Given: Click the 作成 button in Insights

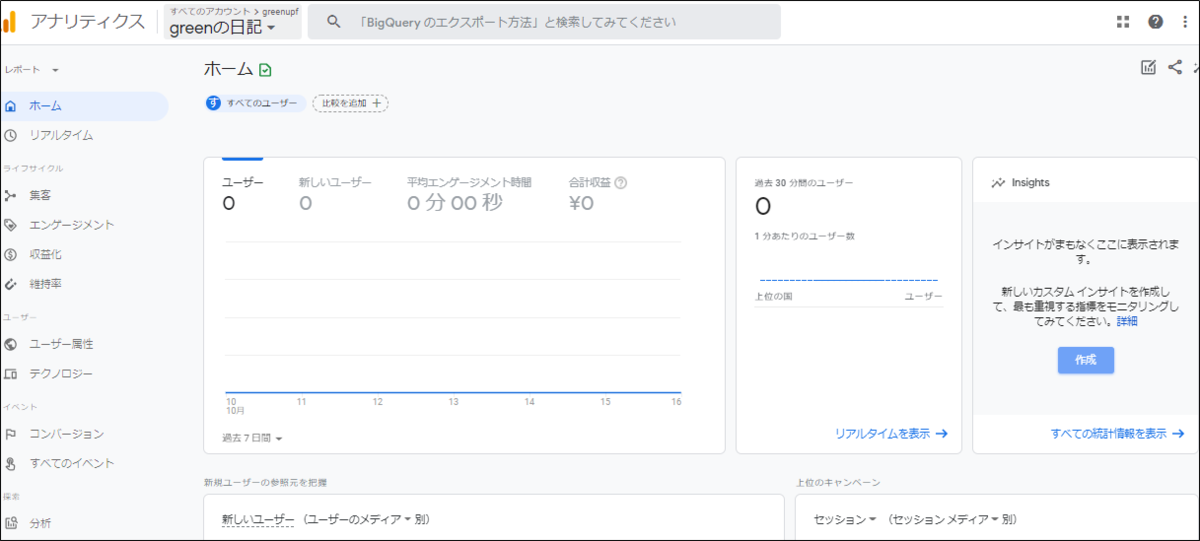Looking at the screenshot, I should pyautogui.click(x=1085, y=360).
